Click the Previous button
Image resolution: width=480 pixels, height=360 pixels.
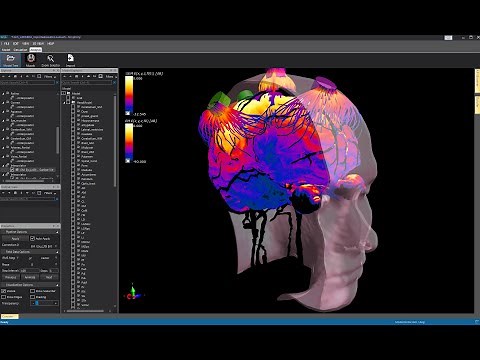pyautogui.click(x=11, y=277)
